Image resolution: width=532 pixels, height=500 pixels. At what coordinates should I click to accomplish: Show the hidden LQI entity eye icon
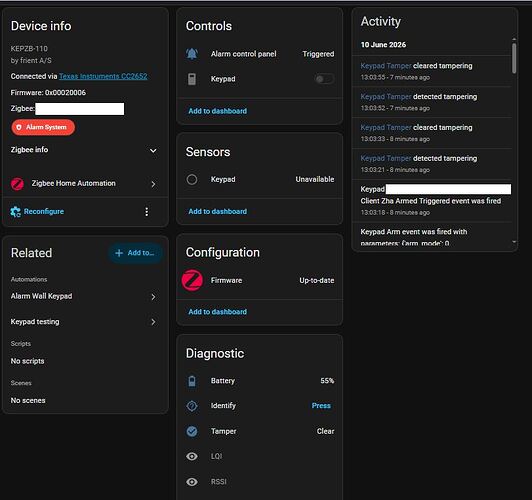[x=192, y=456]
